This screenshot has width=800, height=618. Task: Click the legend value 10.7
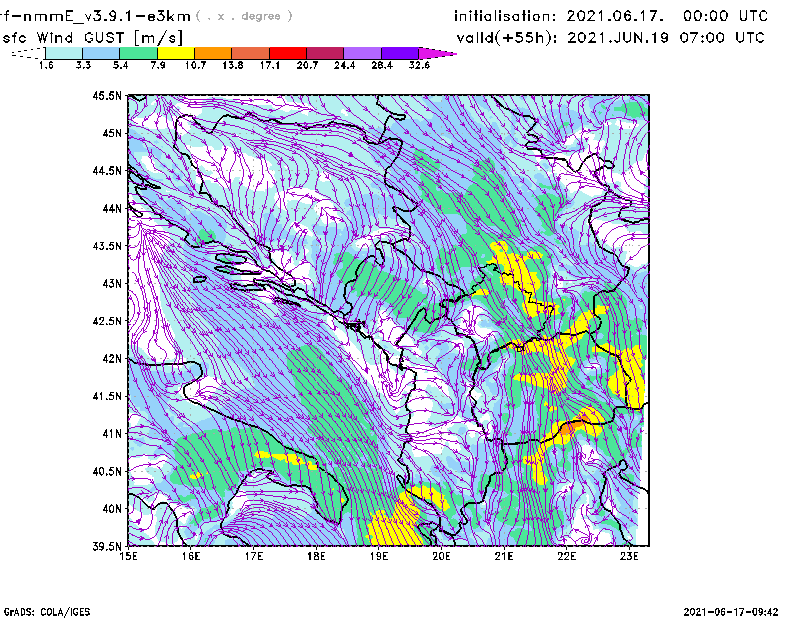pos(195,65)
